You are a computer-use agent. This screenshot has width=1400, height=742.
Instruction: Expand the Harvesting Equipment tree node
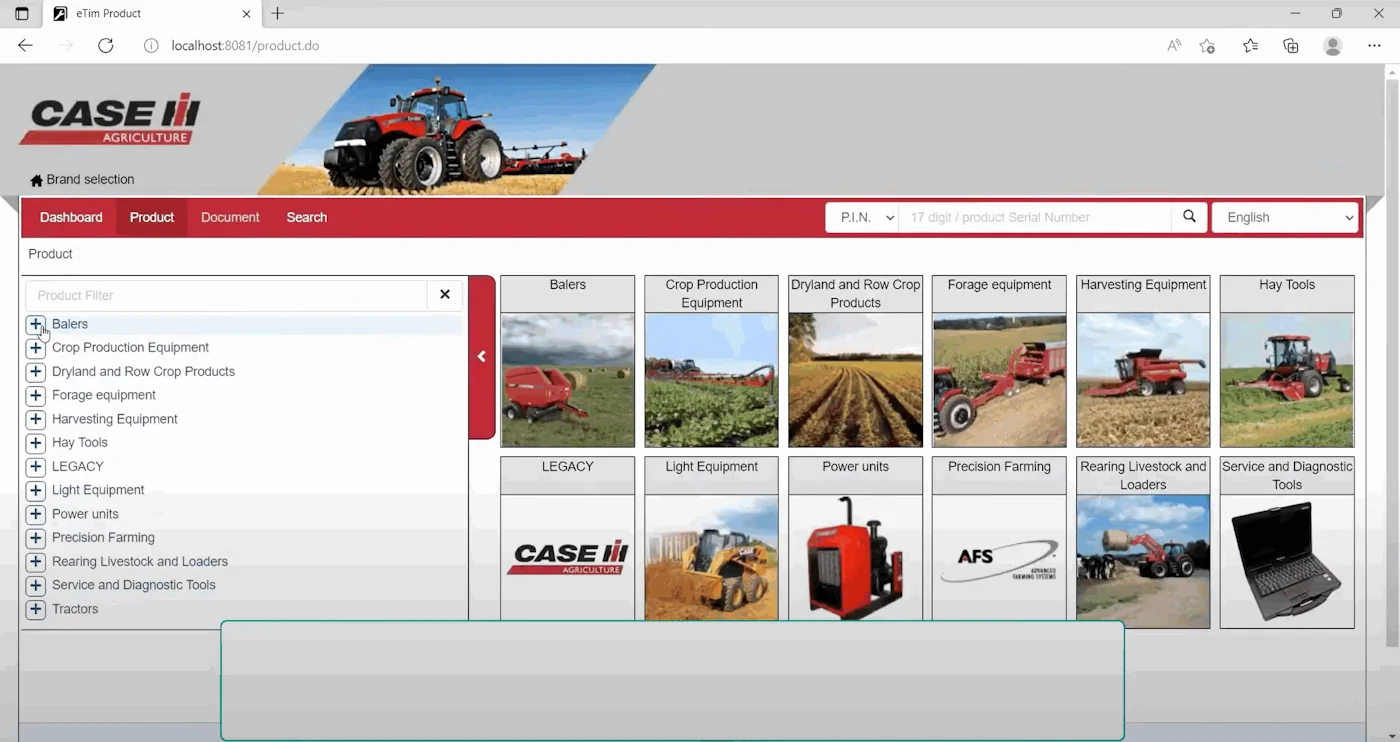36,419
